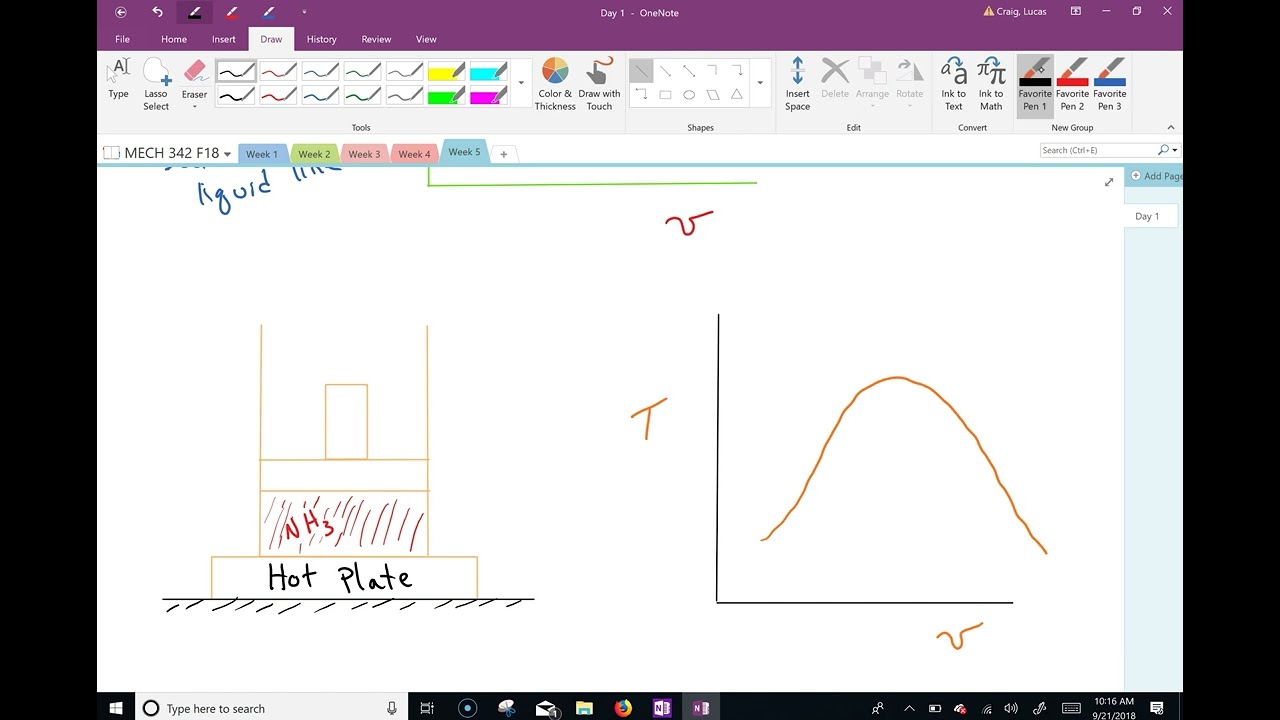Viewport: 1280px width, 720px height.
Task: Select Favorite Pen 3
Action: pyautogui.click(x=1110, y=84)
